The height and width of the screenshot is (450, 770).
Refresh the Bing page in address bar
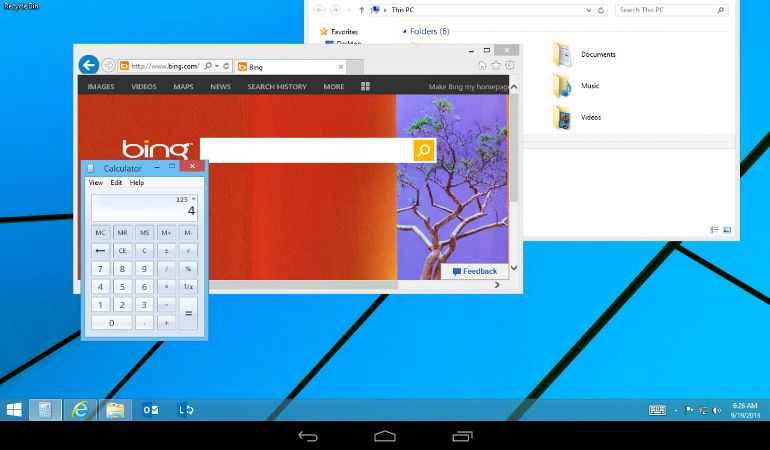pos(226,66)
